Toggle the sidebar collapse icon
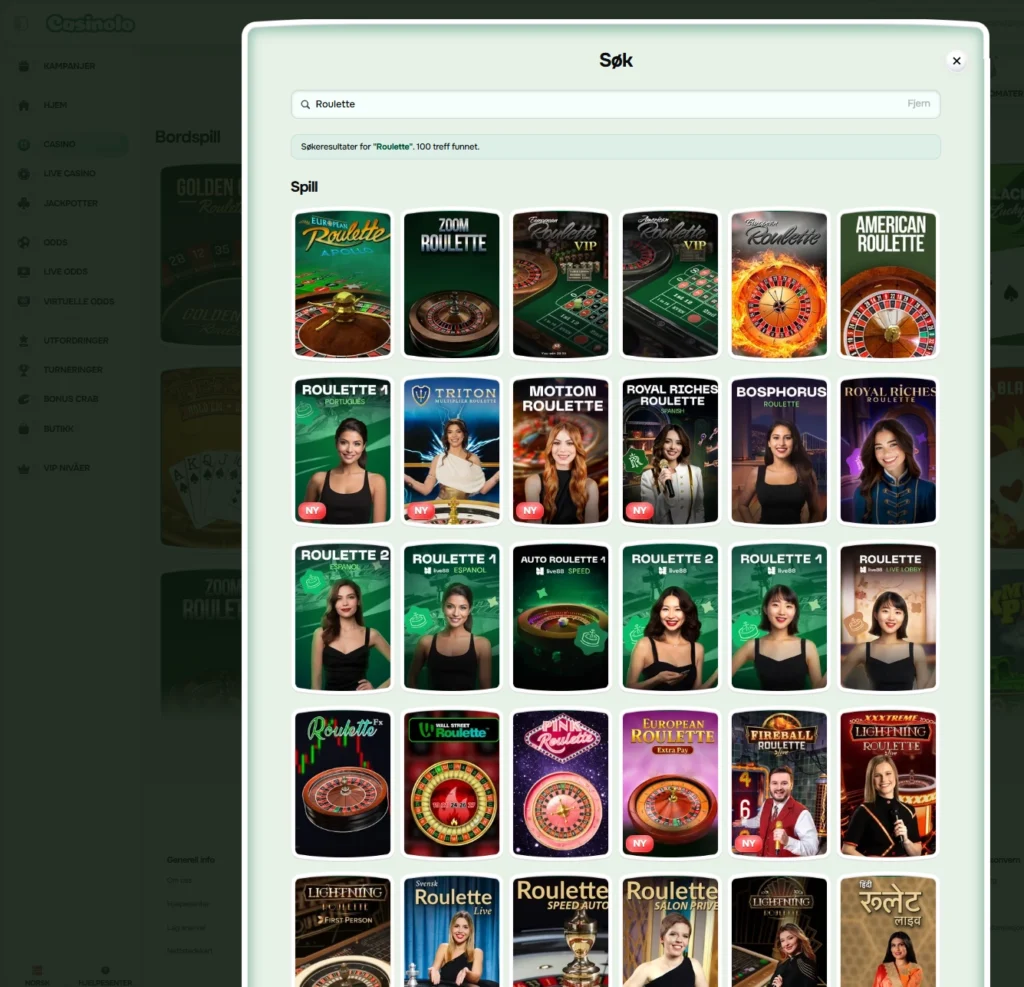1024x987 pixels. pos(21,24)
